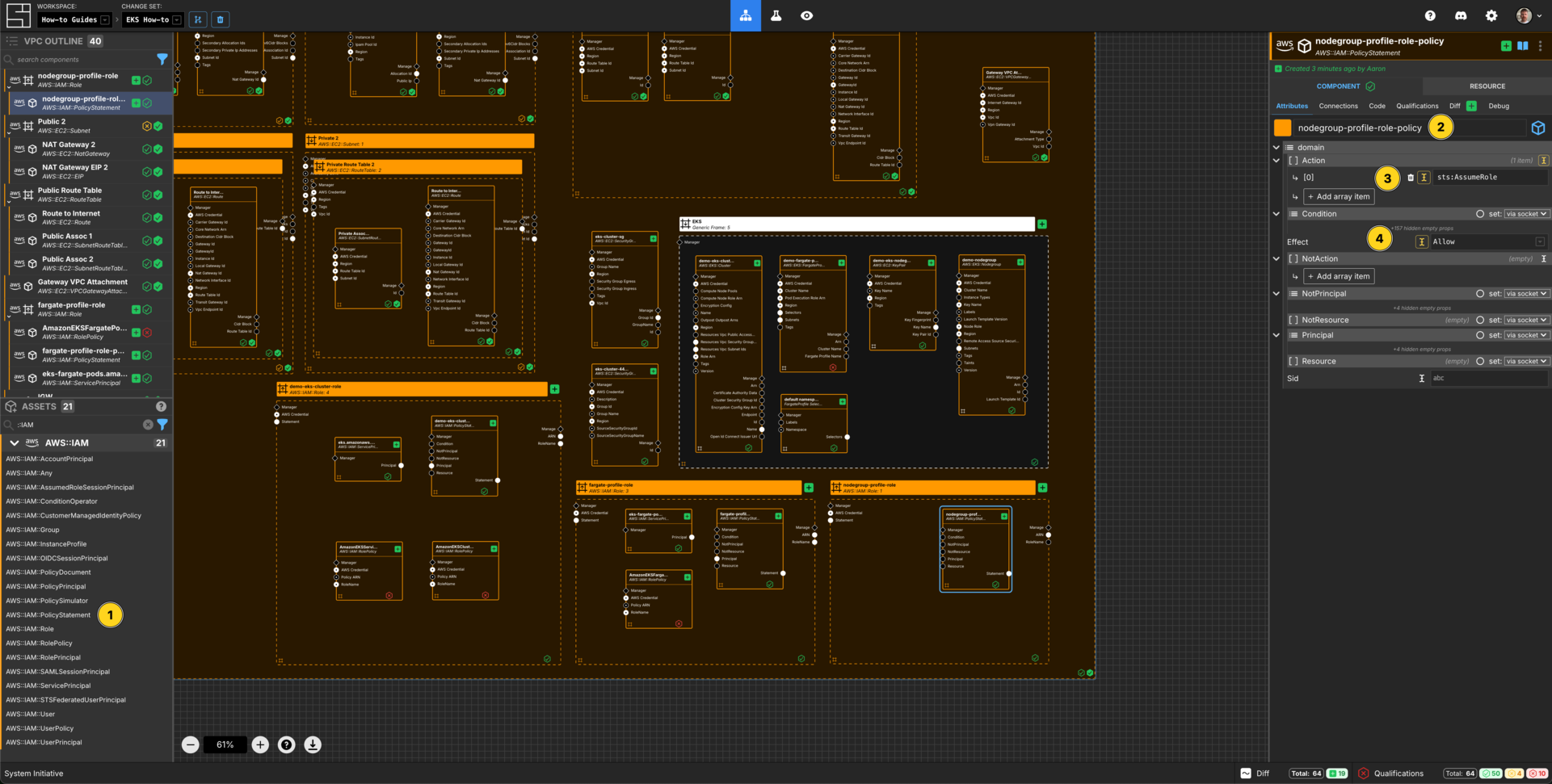Screen dimensions: 1552x784
Task: Open Diff in status bar
Action: click(1255, 774)
